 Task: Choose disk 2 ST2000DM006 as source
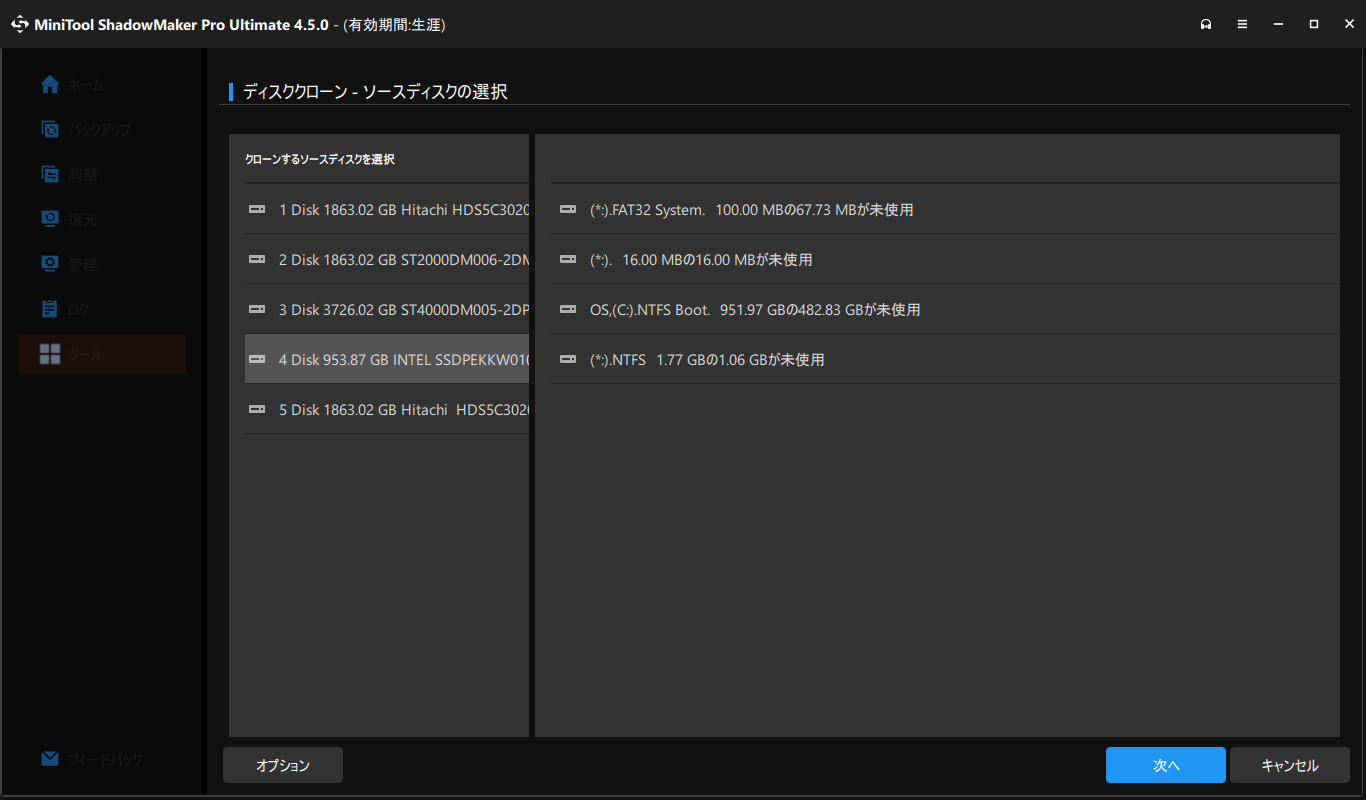pyautogui.click(x=387, y=260)
